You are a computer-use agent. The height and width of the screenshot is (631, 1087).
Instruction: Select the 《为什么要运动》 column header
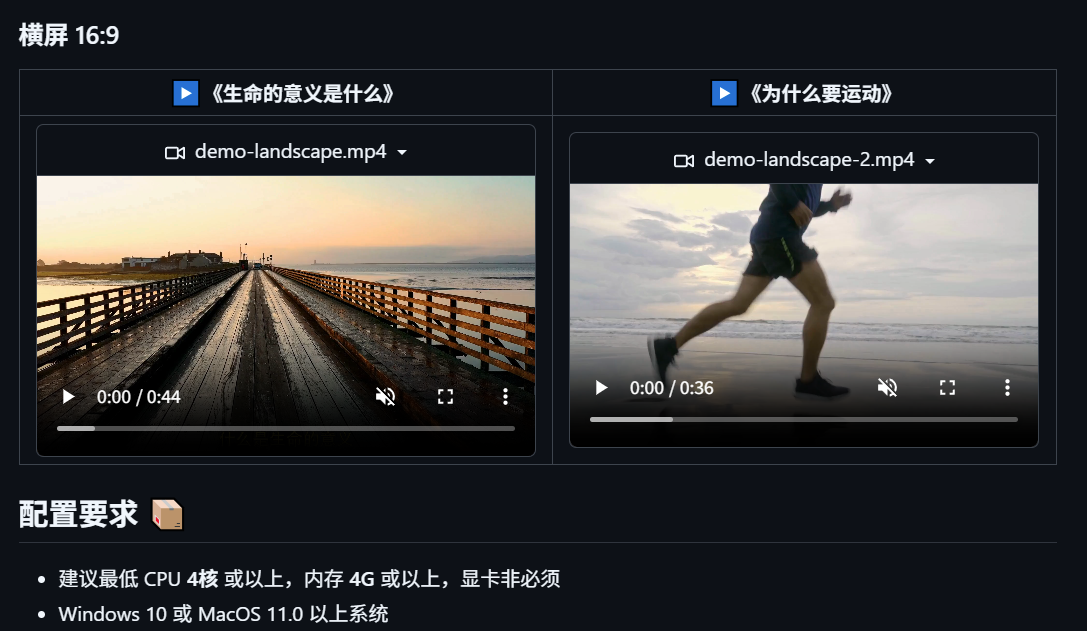(820, 94)
